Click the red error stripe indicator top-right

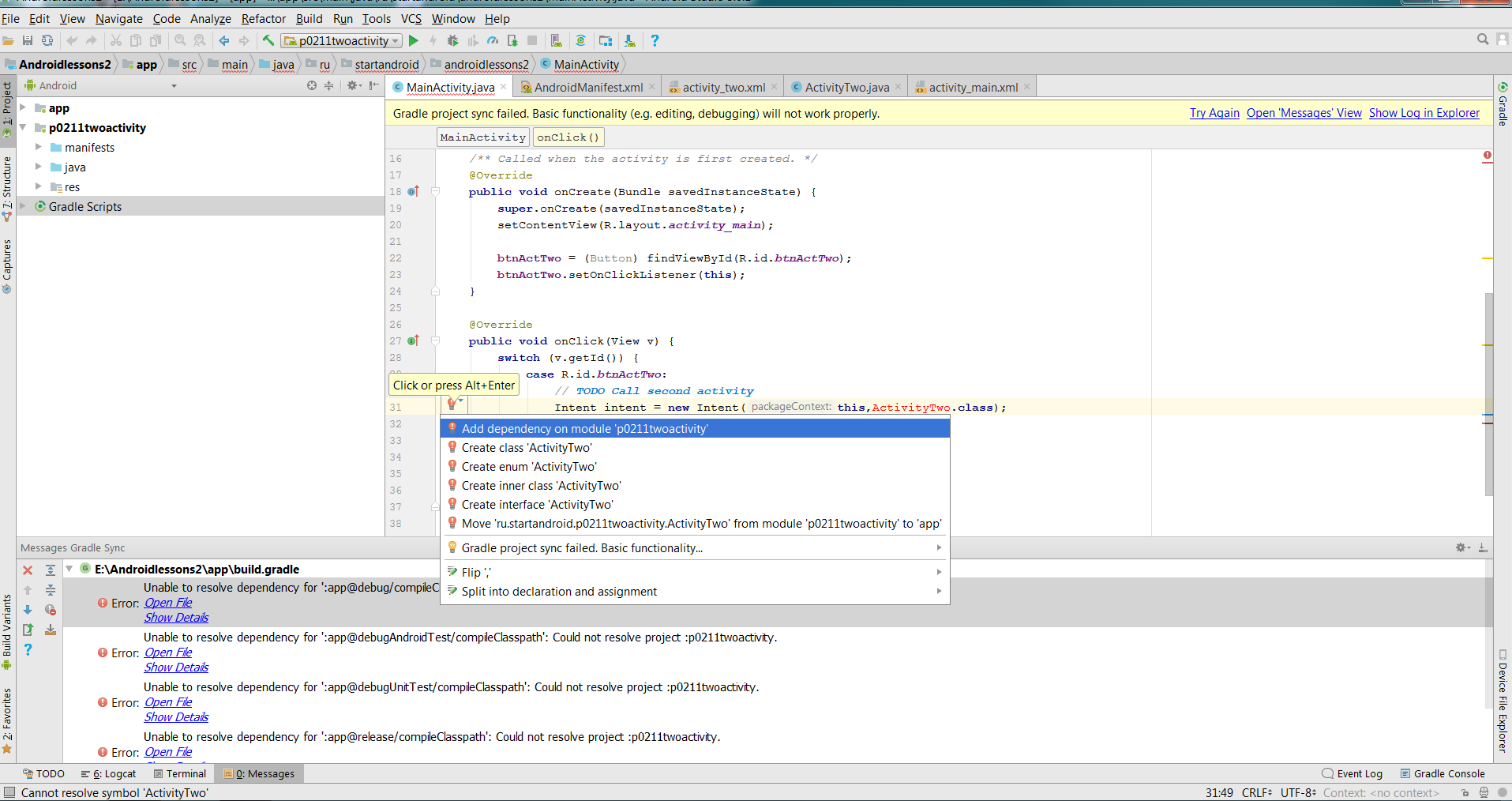click(1488, 156)
